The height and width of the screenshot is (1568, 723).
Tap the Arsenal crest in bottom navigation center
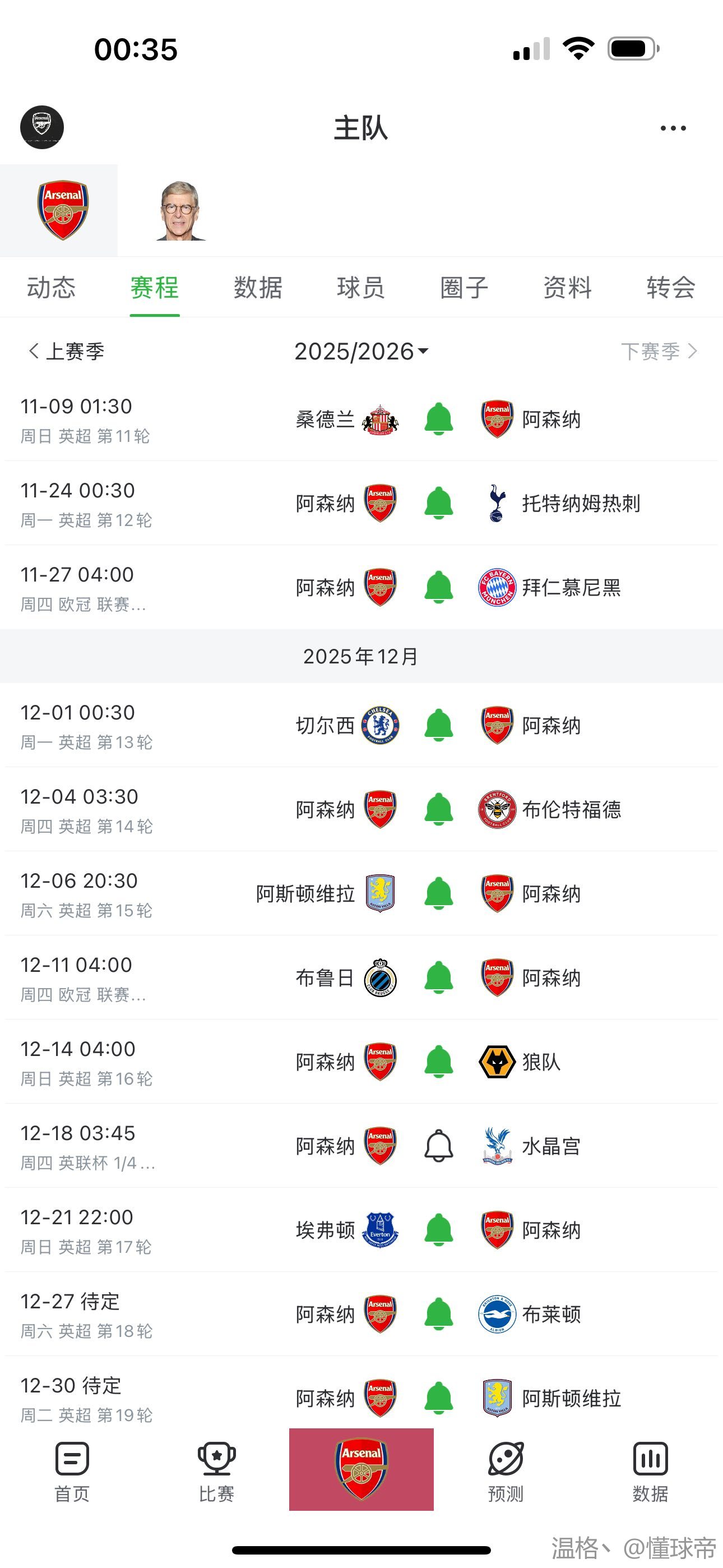click(361, 1468)
